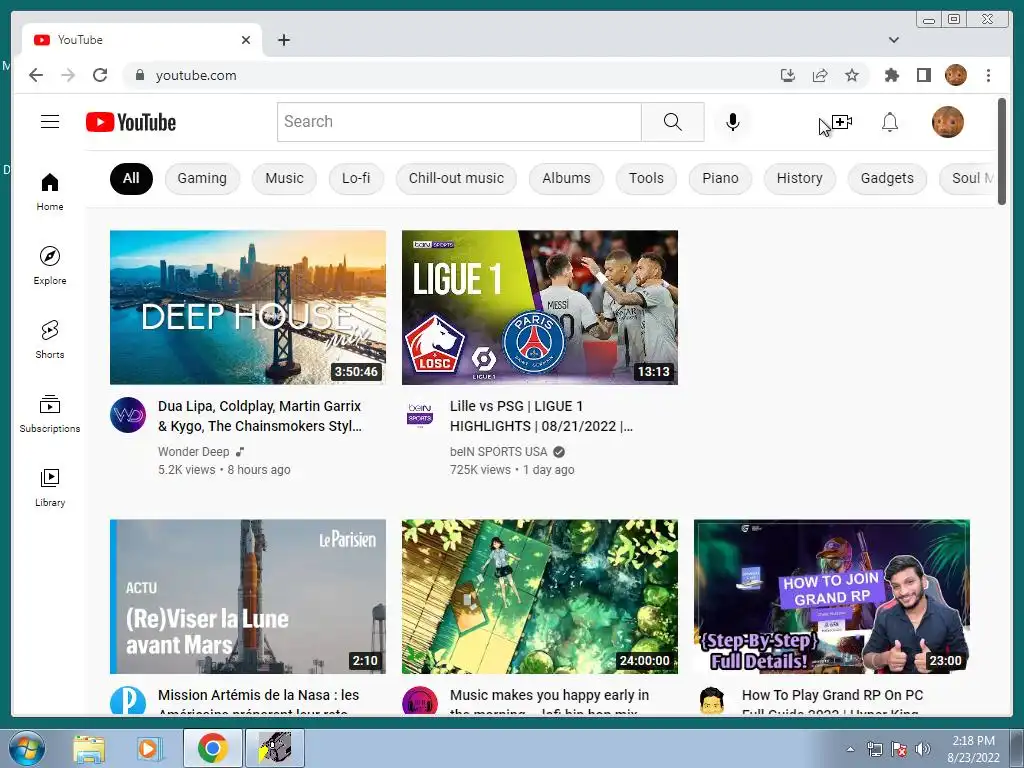This screenshot has width=1024, height=768.
Task: Open Subscriptions in sidebar
Action: pos(50,413)
